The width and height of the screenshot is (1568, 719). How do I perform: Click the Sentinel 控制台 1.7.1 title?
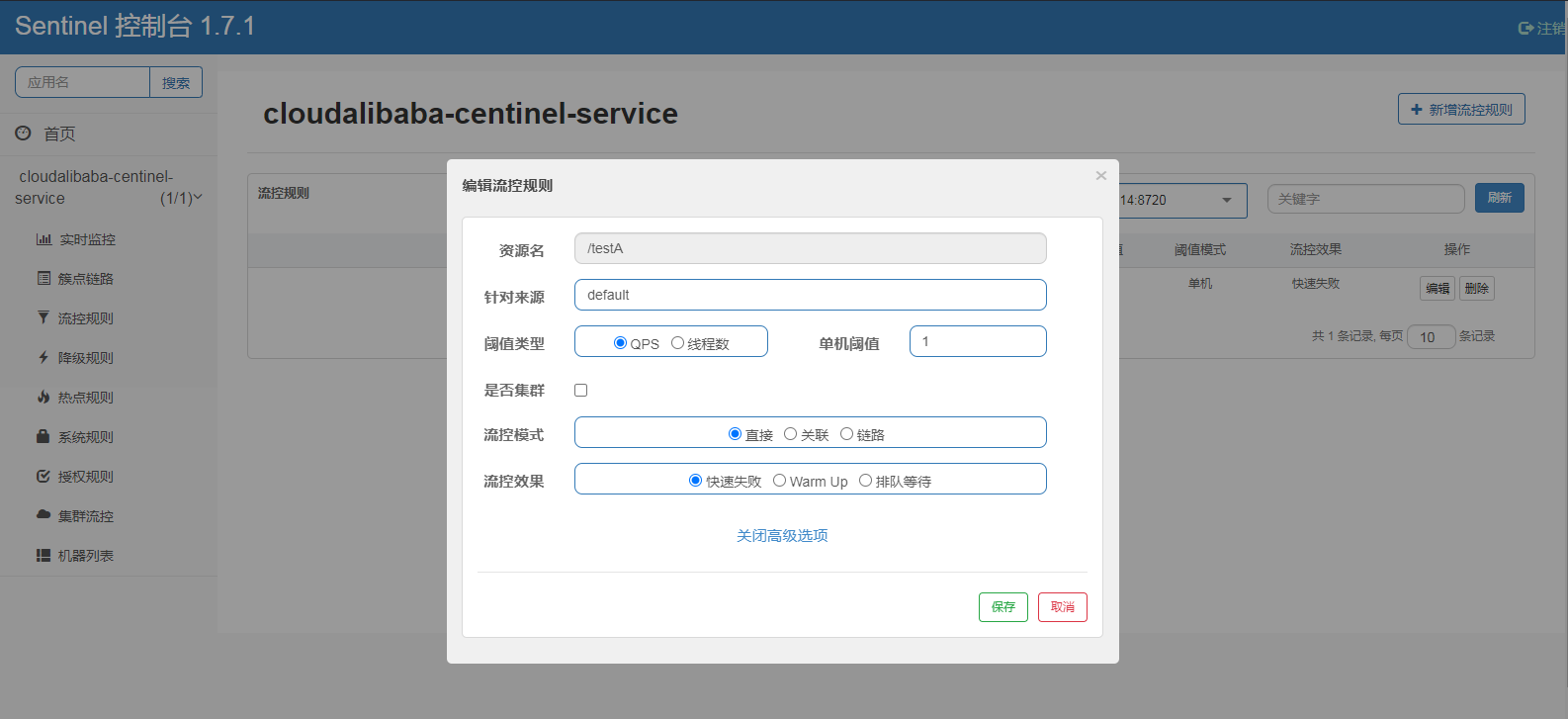pyautogui.click(x=135, y=26)
